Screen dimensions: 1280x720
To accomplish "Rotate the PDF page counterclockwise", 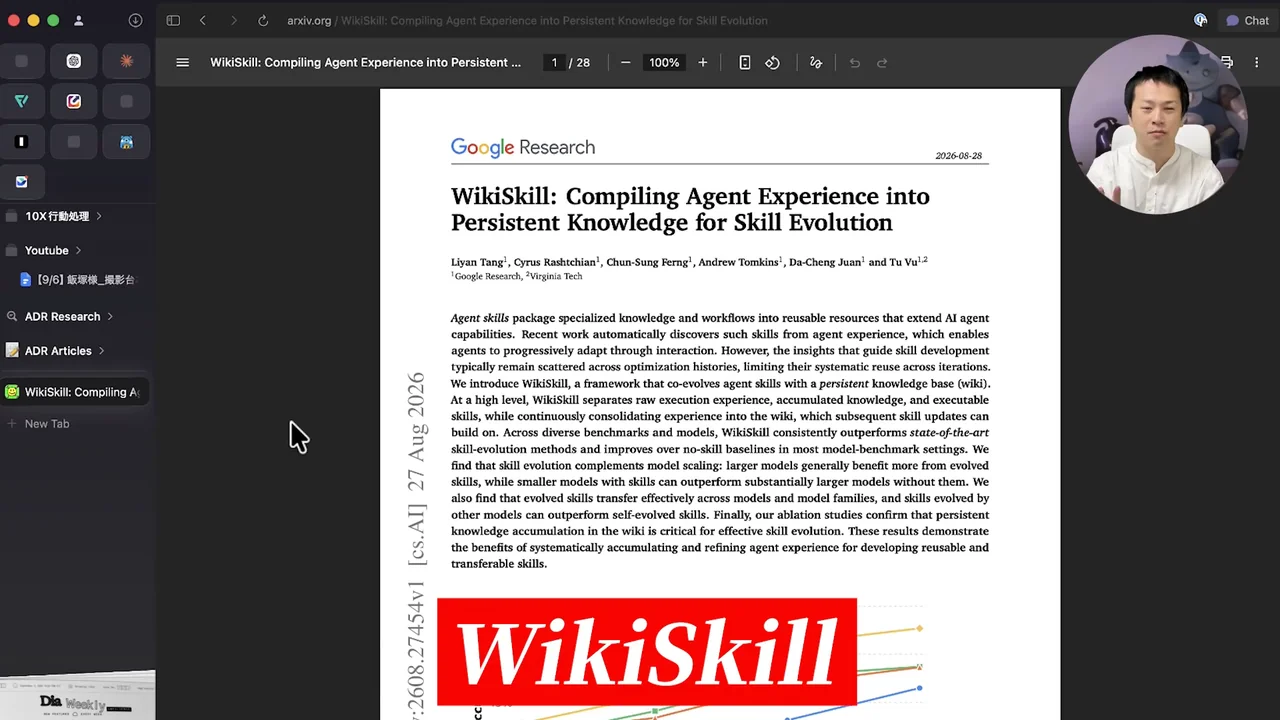I will coord(773,62).
